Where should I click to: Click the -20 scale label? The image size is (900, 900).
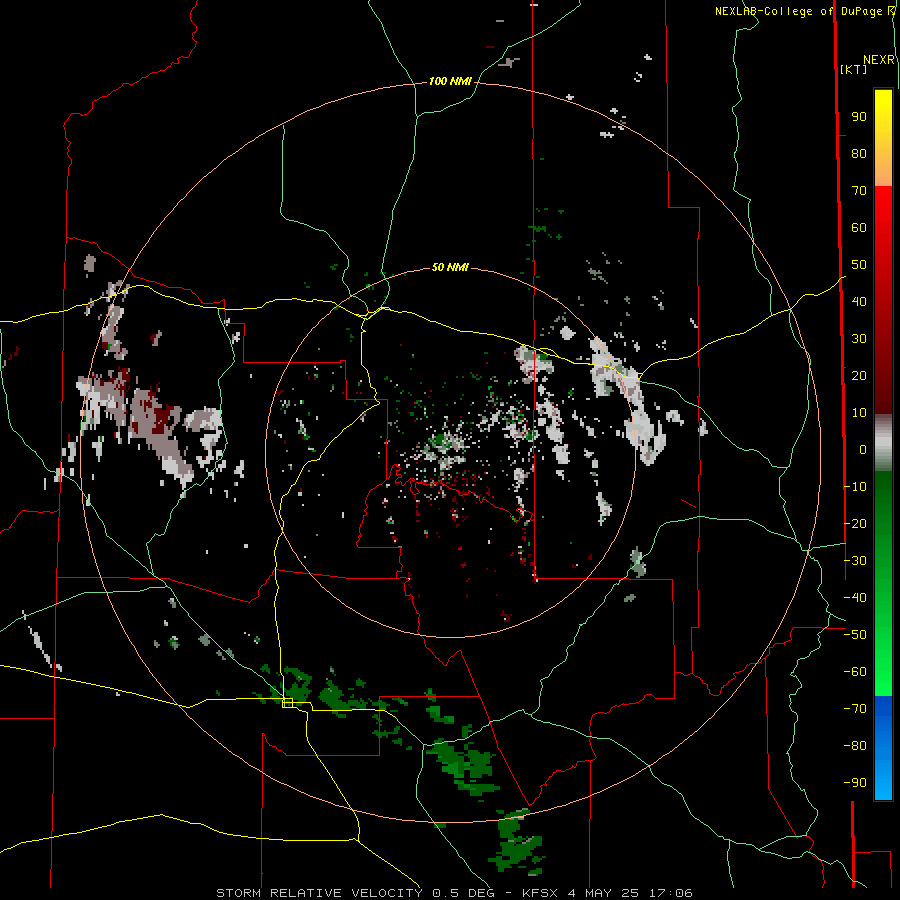pos(855,524)
